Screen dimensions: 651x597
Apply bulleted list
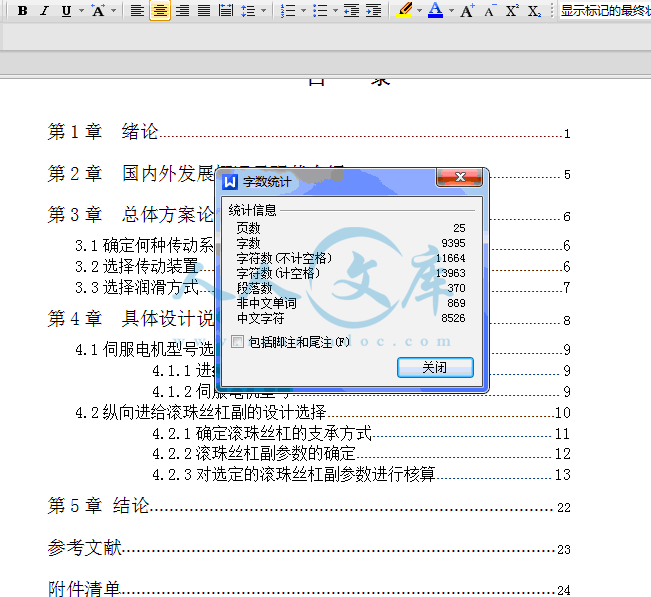[320, 10]
